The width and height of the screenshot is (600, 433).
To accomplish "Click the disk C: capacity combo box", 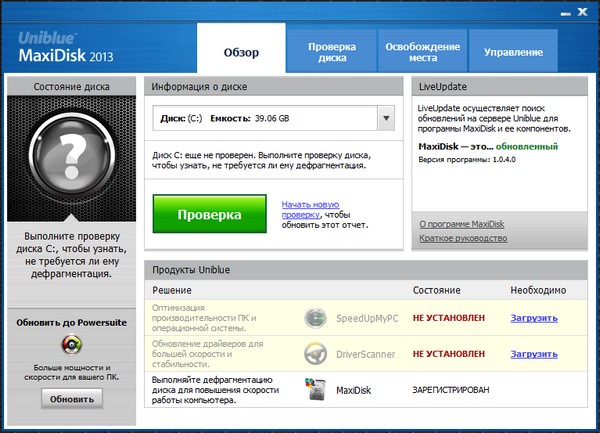I will tap(265, 119).
